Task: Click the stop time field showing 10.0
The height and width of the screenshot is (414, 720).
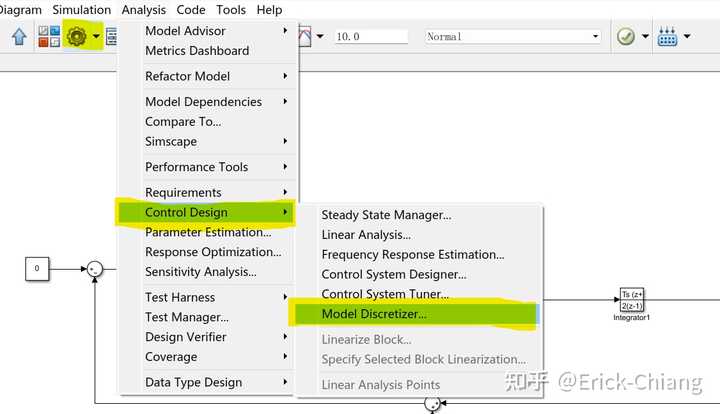Action: pos(371,37)
